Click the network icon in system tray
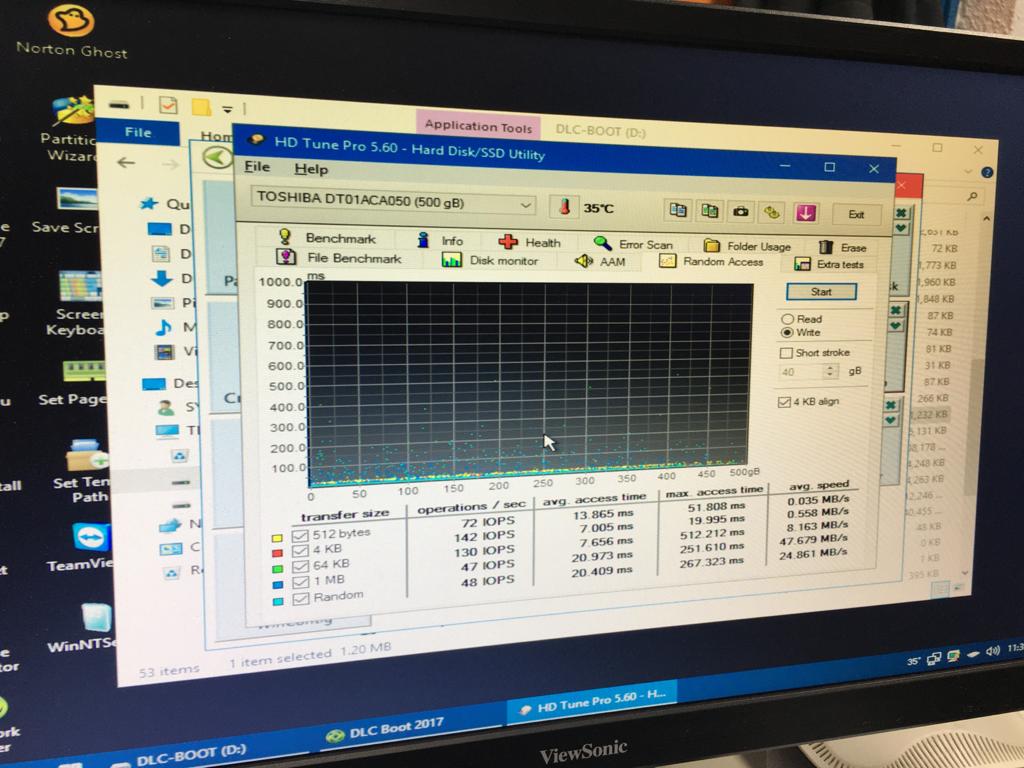 934,658
